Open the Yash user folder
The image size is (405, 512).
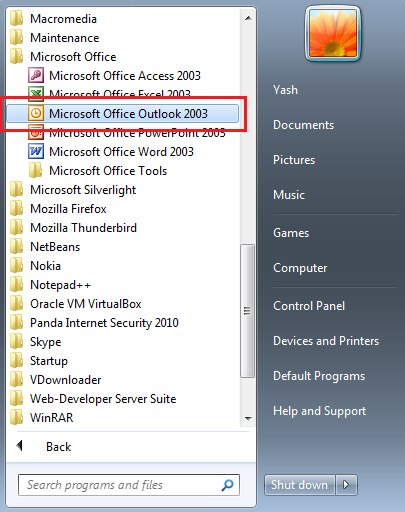pyautogui.click(x=285, y=90)
